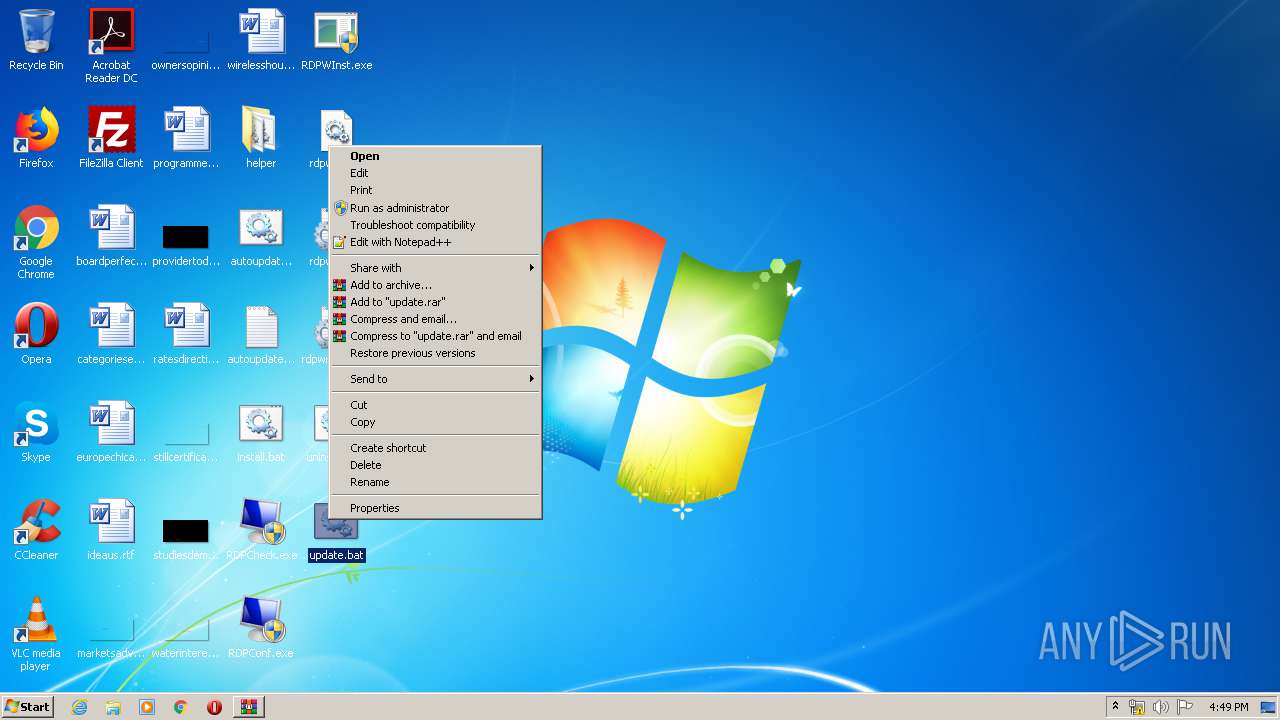
Task: Expand the Send to submenu
Action: pyautogui.click(x=435, y=379)
